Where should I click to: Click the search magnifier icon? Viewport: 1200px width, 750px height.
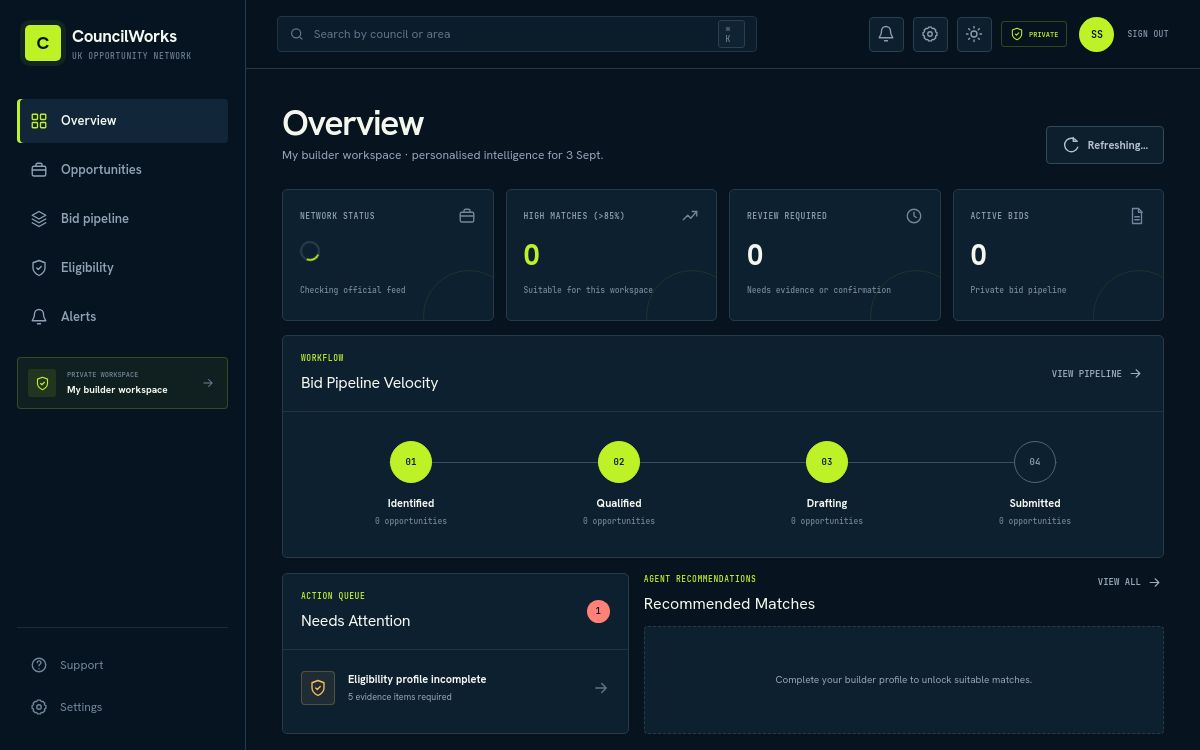click(297, 34)
